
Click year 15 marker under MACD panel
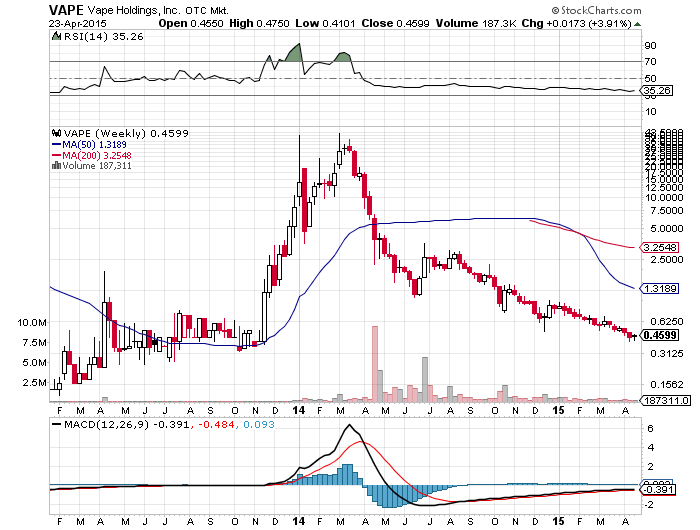(x=558, y=521)
